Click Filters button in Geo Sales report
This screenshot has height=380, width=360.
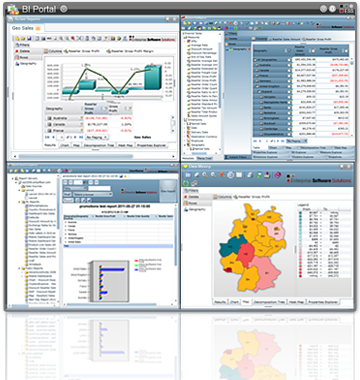[23, 45]
